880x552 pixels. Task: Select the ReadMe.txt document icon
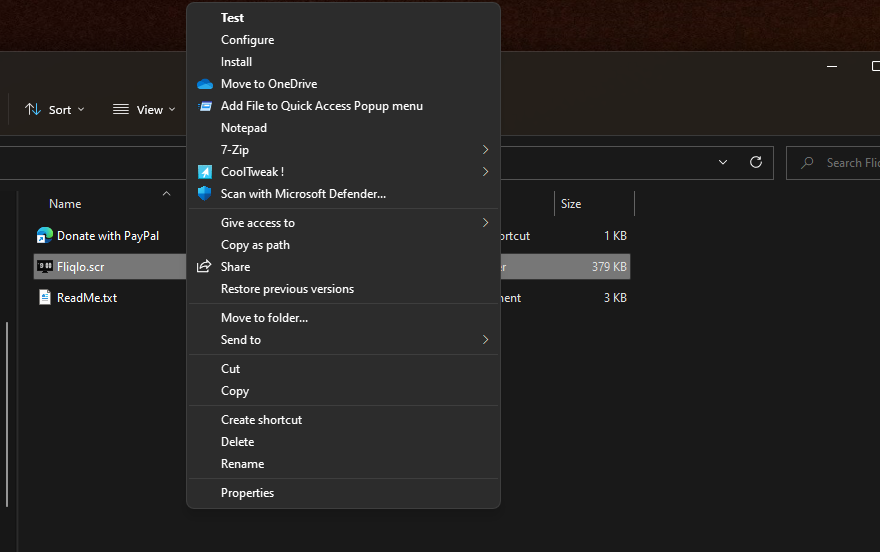pos(45,298)
